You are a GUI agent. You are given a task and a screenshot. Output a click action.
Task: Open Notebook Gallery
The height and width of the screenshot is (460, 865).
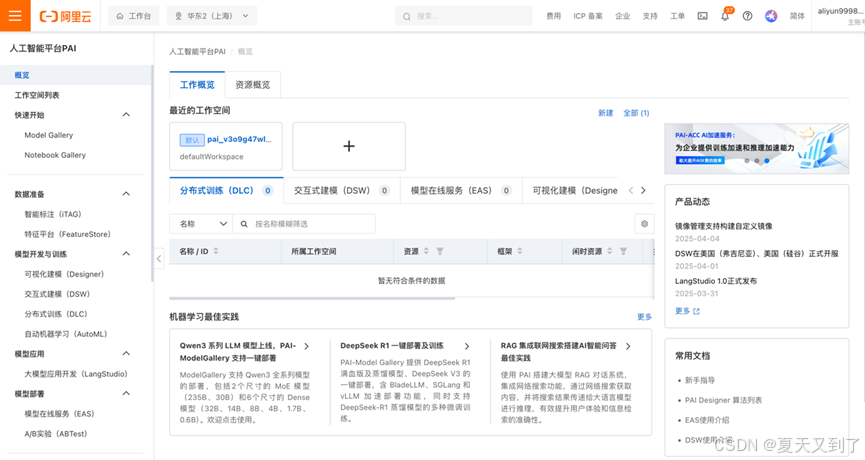point(55,155)
